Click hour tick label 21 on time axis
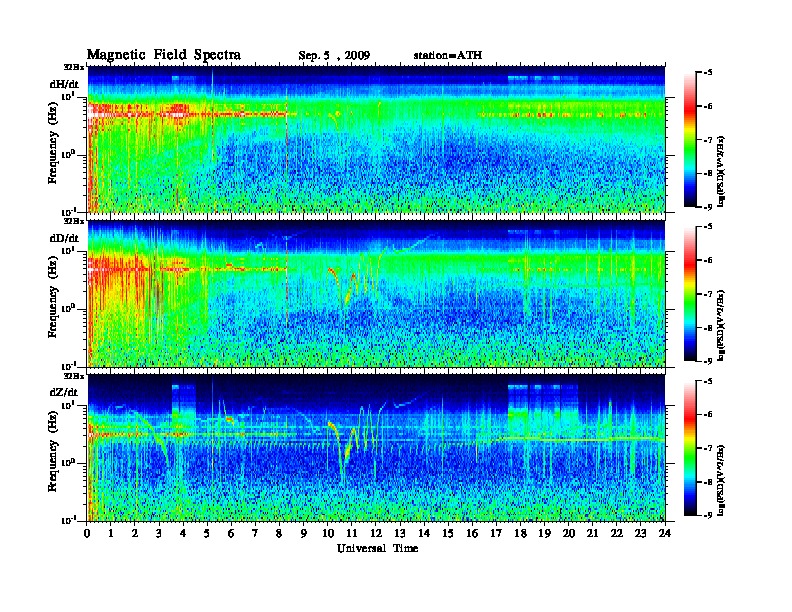This screenshot has height=612, width=792. coord(592,533)
